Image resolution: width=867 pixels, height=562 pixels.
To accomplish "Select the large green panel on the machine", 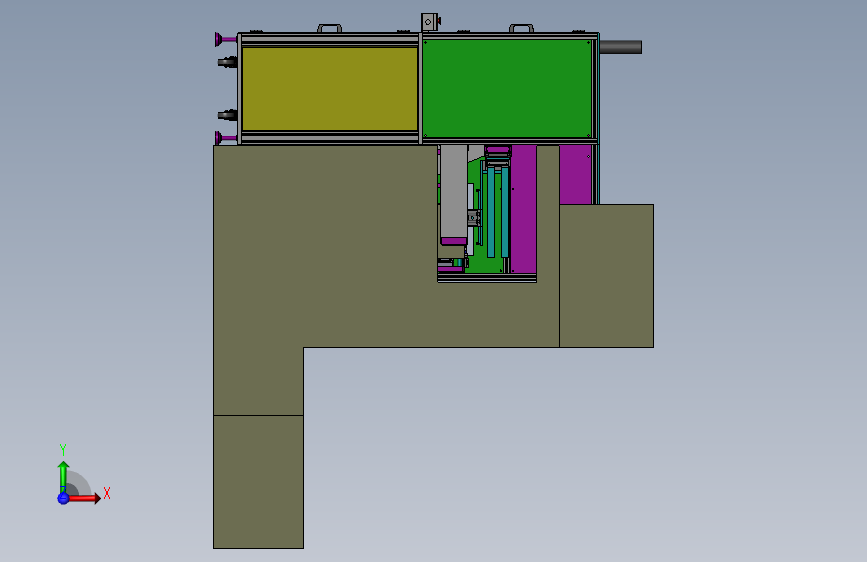I will (507, 88).
